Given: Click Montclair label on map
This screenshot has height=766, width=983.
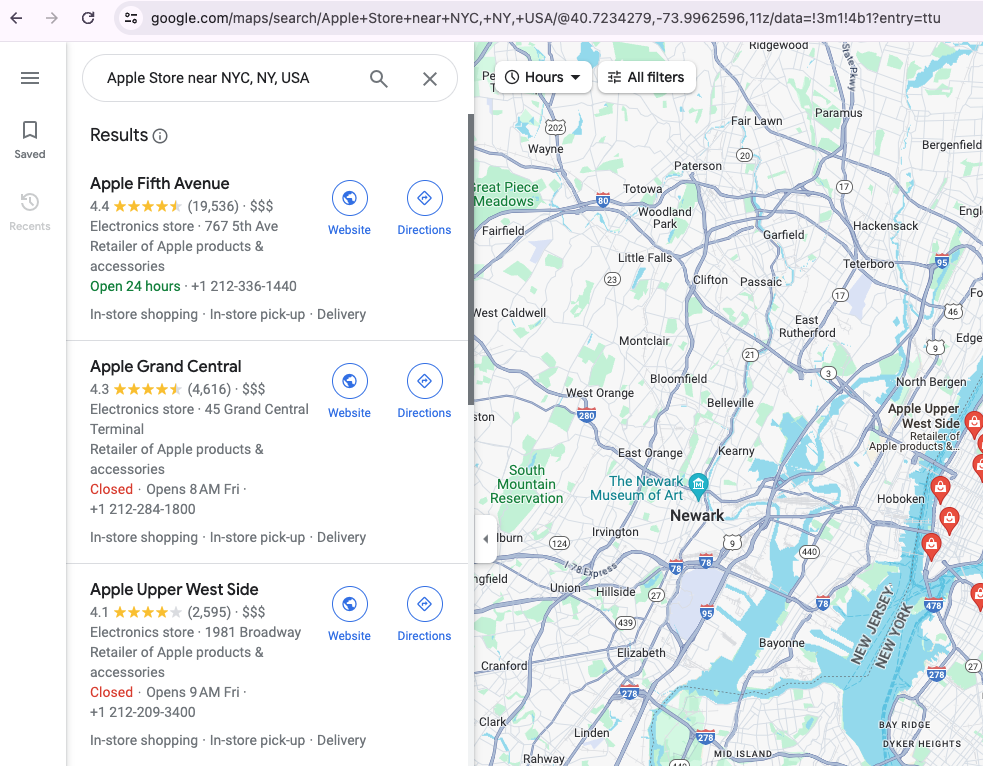Looking at the screenshot, I should [644, 341].
